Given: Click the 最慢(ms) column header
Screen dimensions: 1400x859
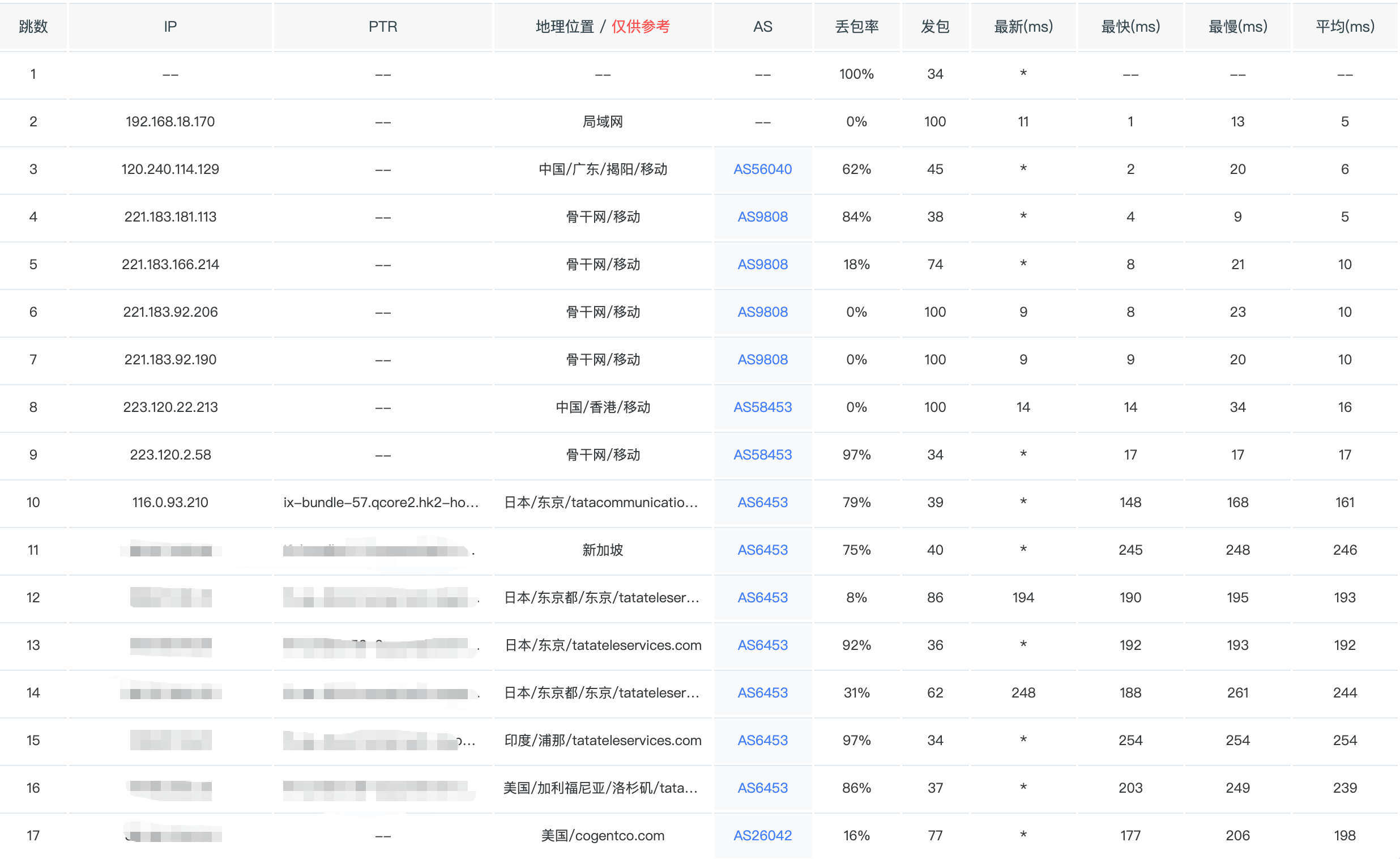Looking at the screenshot, I should [1237, 27].
